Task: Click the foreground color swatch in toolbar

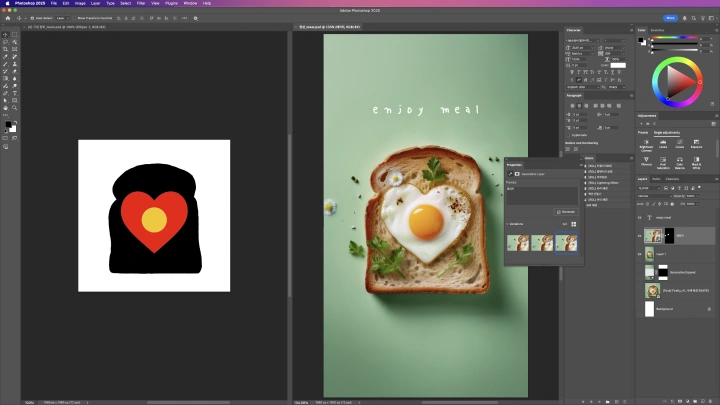Action: [8, 124]
